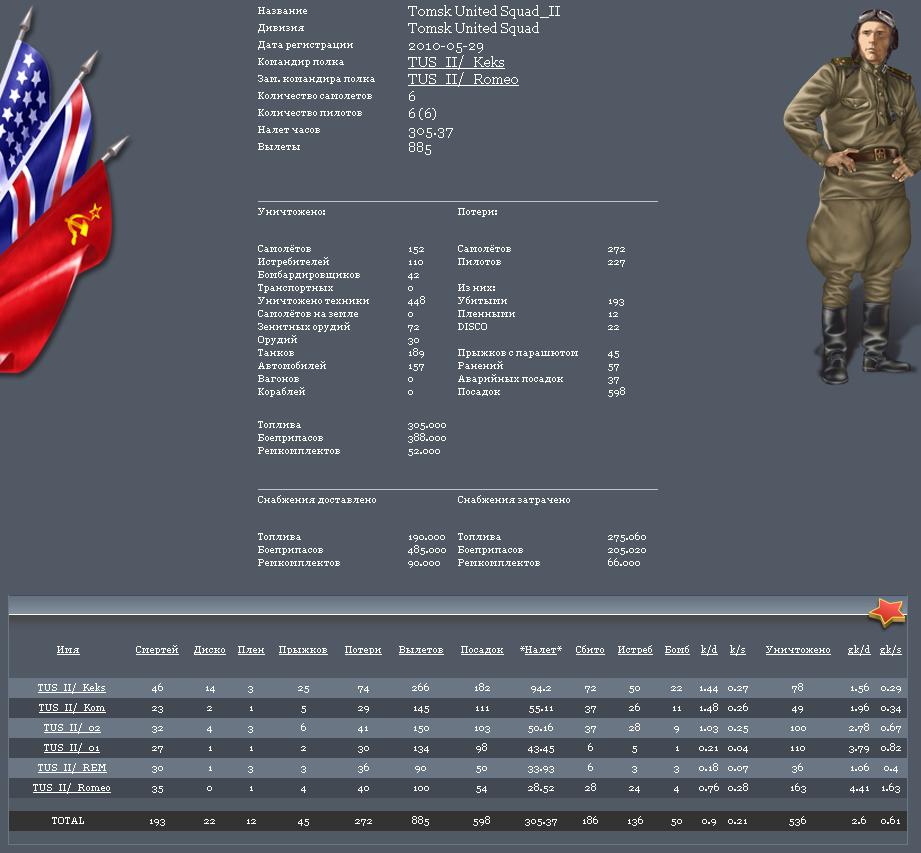The image size is (921, 853).
Task: Sort table by *Налет* column
Action: click(x=541, y=650)
